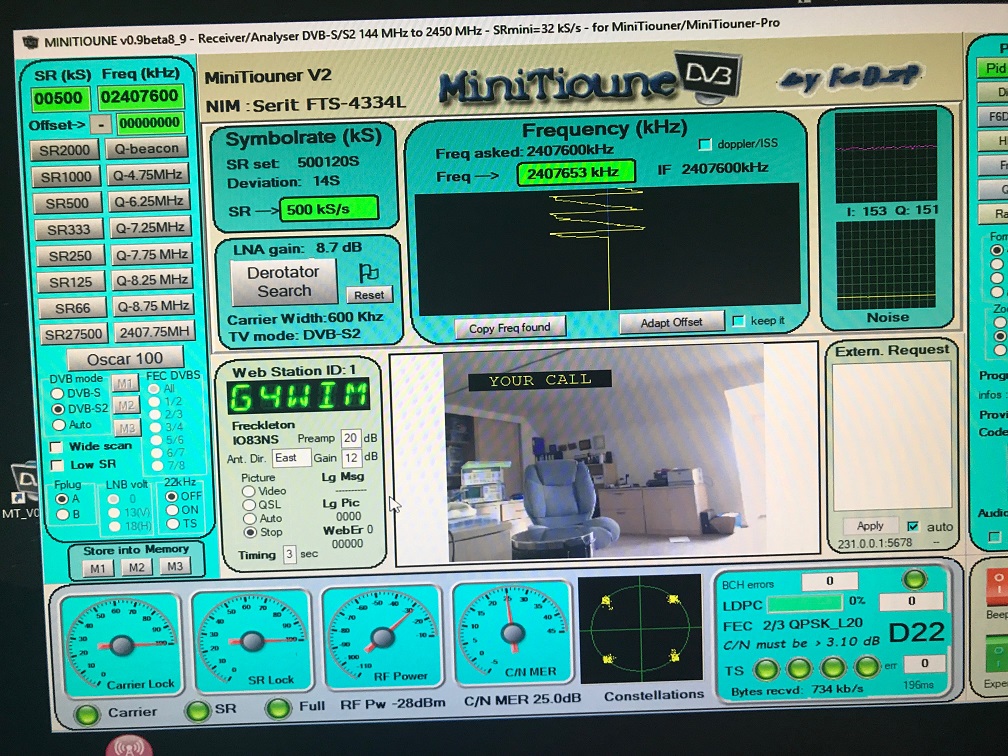The image size is (1008, 756).
Task: Pick the SR66 preset
Action: tap(73, 309)
